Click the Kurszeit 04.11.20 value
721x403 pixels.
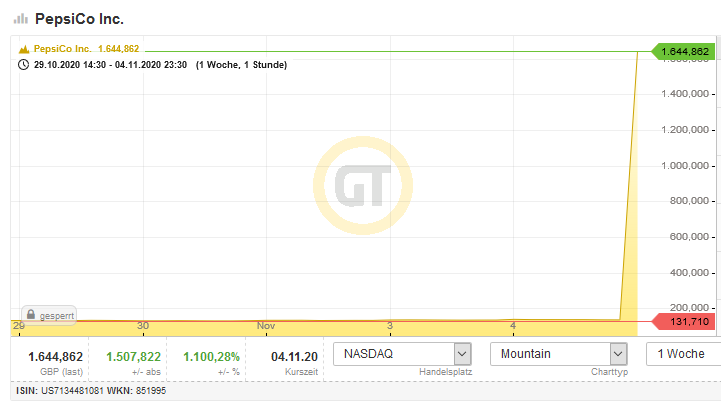click(294, 357)
